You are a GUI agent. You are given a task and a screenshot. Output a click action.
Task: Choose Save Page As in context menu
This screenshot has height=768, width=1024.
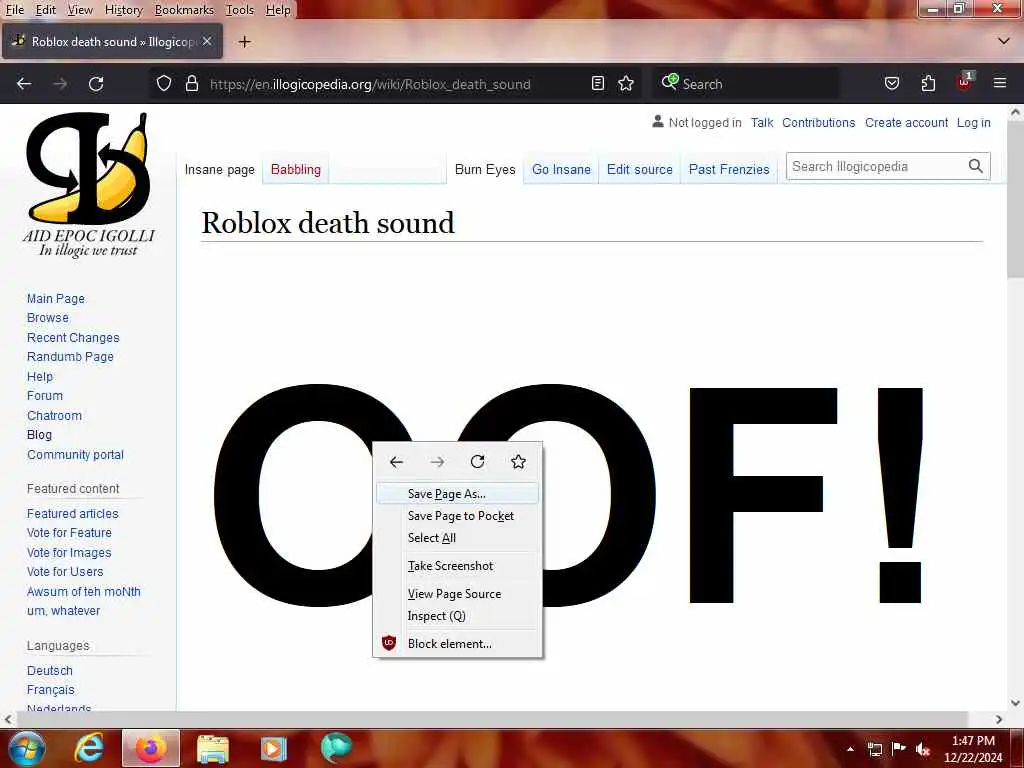[458, 494]
